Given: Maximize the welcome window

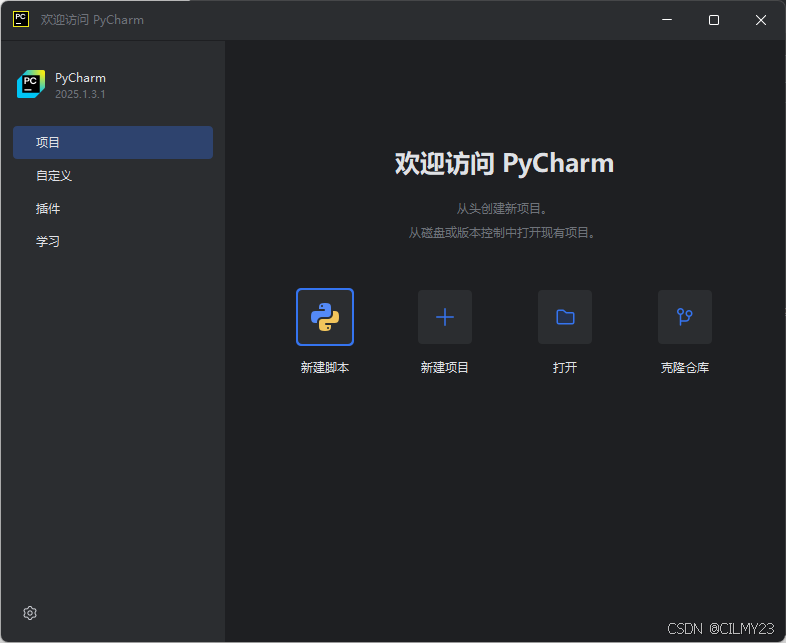Looking at the screenshot, I should pos(714,20).
